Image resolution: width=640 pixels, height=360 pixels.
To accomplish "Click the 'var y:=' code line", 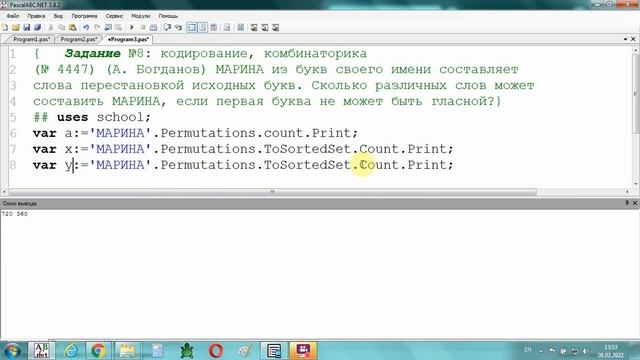I will 243,165.
